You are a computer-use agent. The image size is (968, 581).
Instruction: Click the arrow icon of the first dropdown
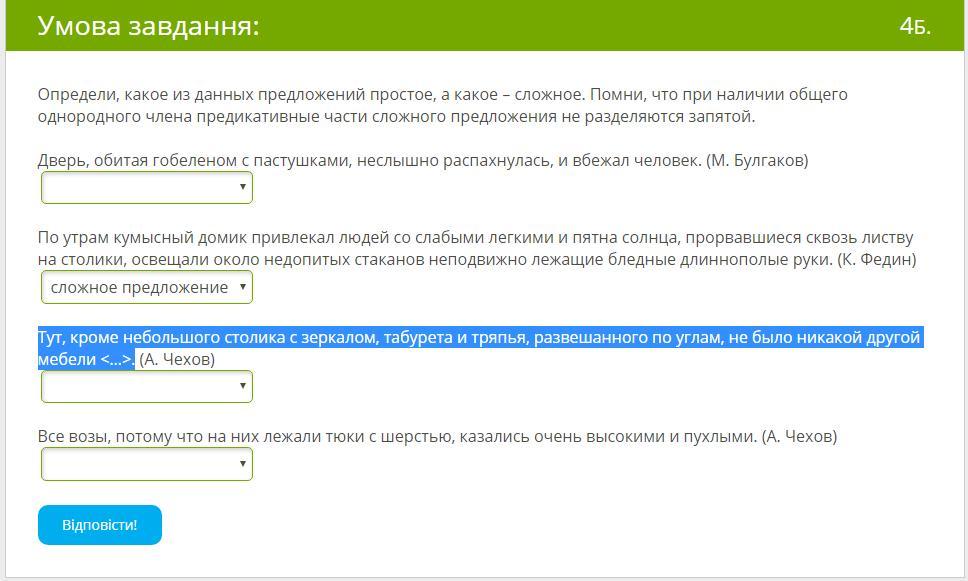(x=242, y=187)
